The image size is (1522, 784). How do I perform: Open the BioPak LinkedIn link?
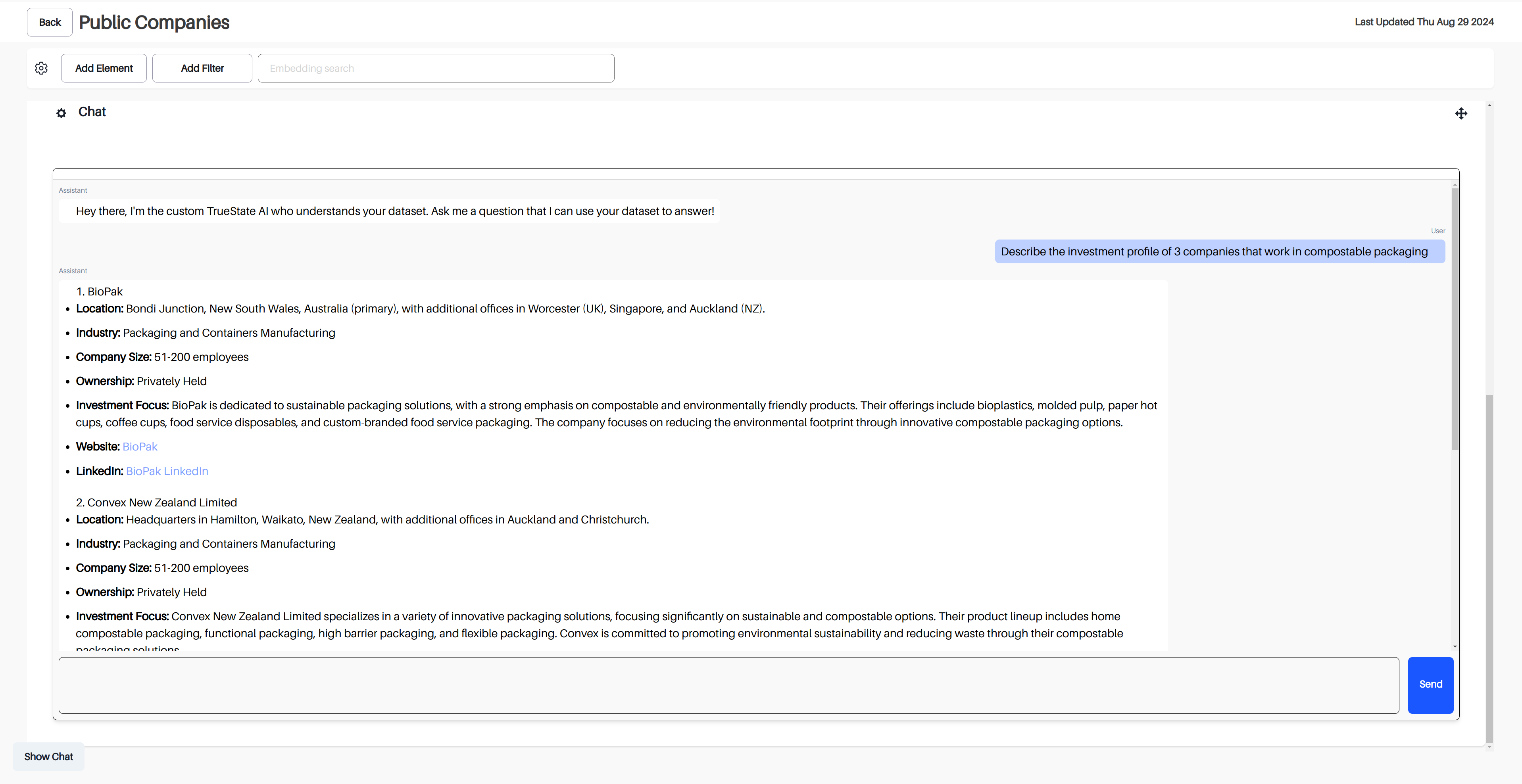pyautogui.click(x=167, y=471)
